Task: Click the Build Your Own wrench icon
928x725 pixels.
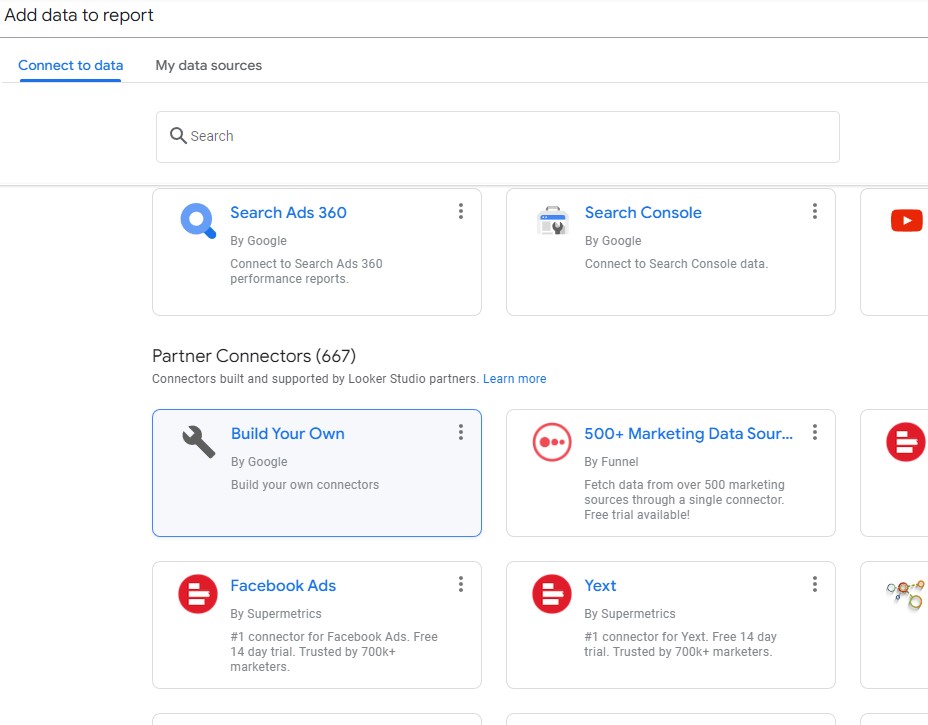Action: 198,442
